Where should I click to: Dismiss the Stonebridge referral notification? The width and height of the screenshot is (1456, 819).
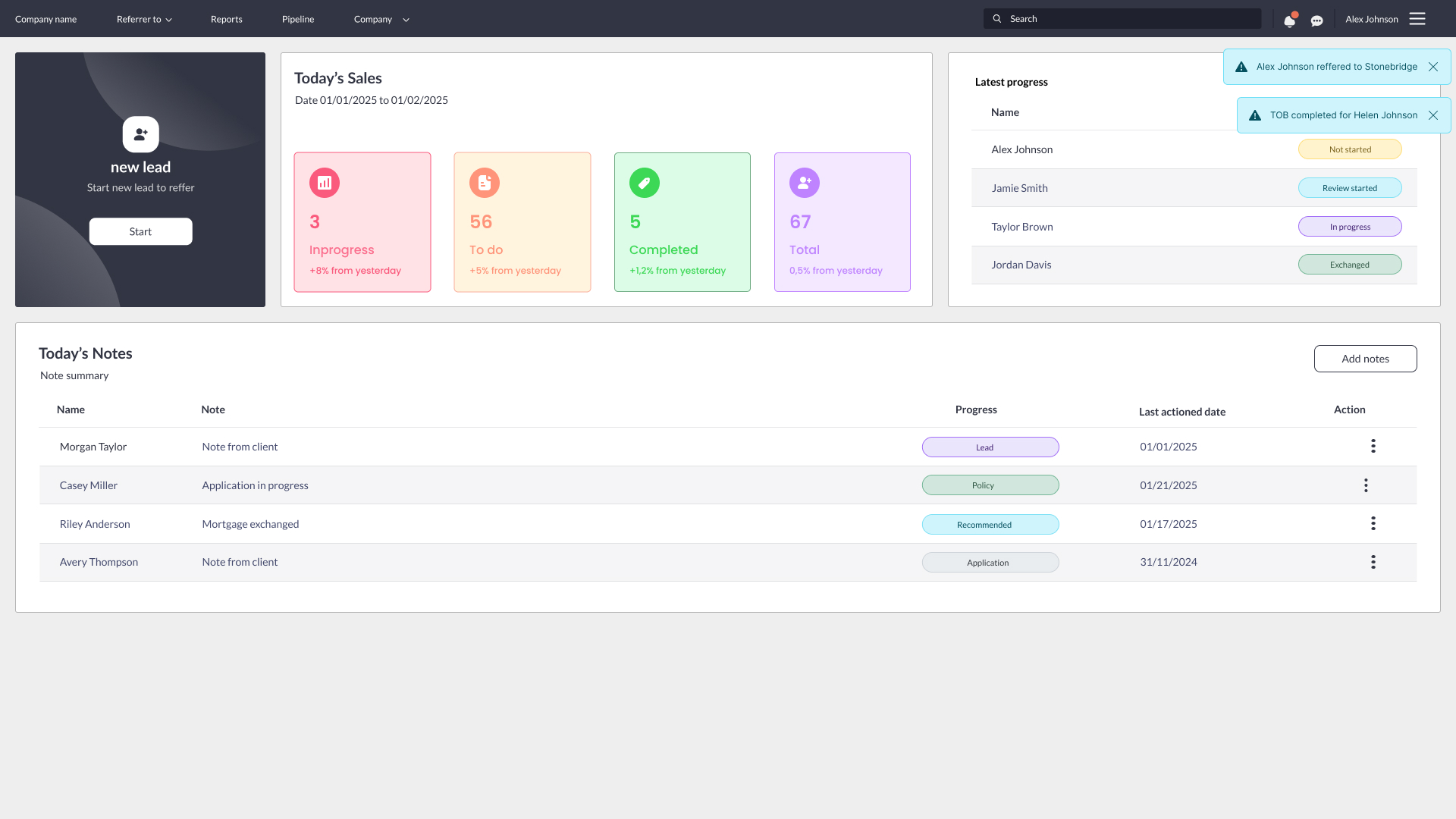pyautogui.click(x=1433, y=67)
